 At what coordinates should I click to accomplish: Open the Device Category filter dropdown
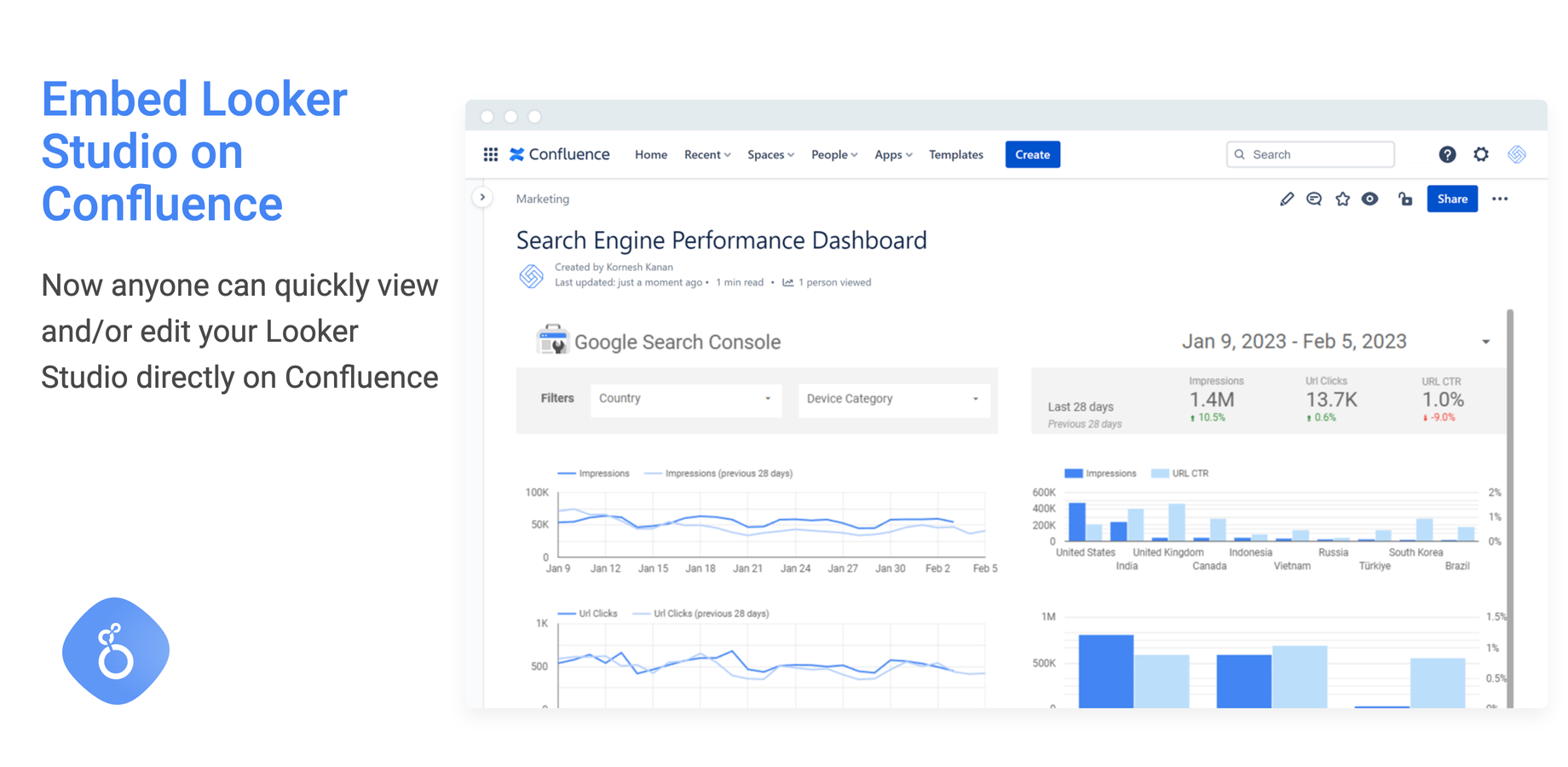coord(894,399)
